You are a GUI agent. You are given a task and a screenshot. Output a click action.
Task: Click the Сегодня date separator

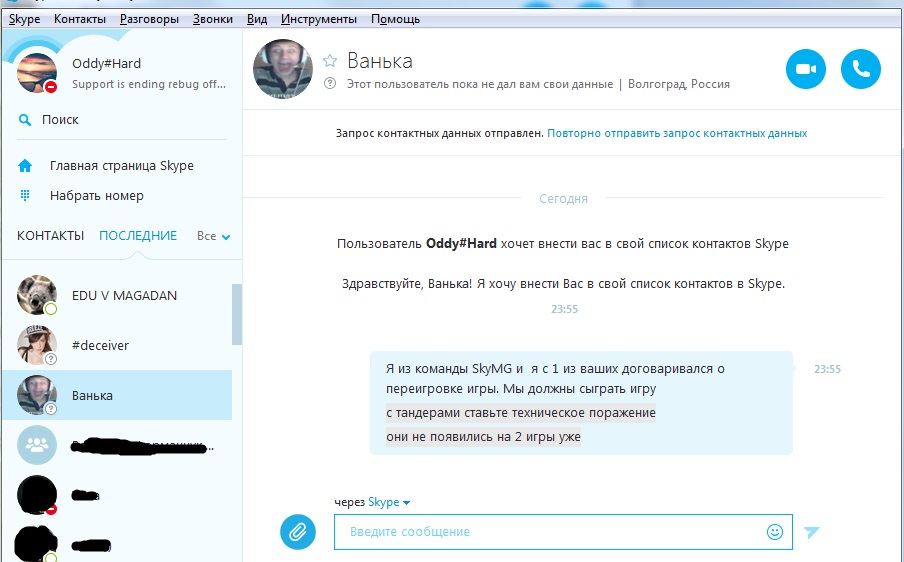coord(563,198)
